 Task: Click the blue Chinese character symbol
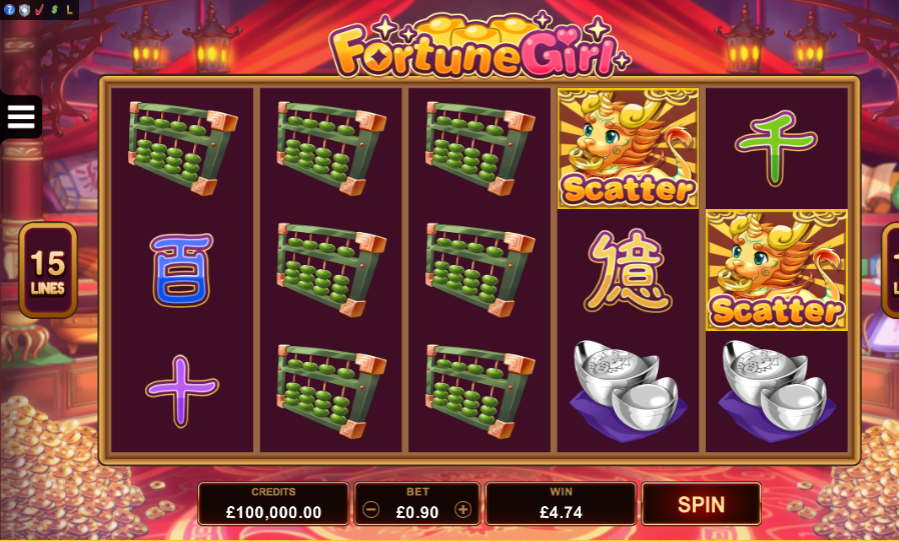[x=181, y=269]
